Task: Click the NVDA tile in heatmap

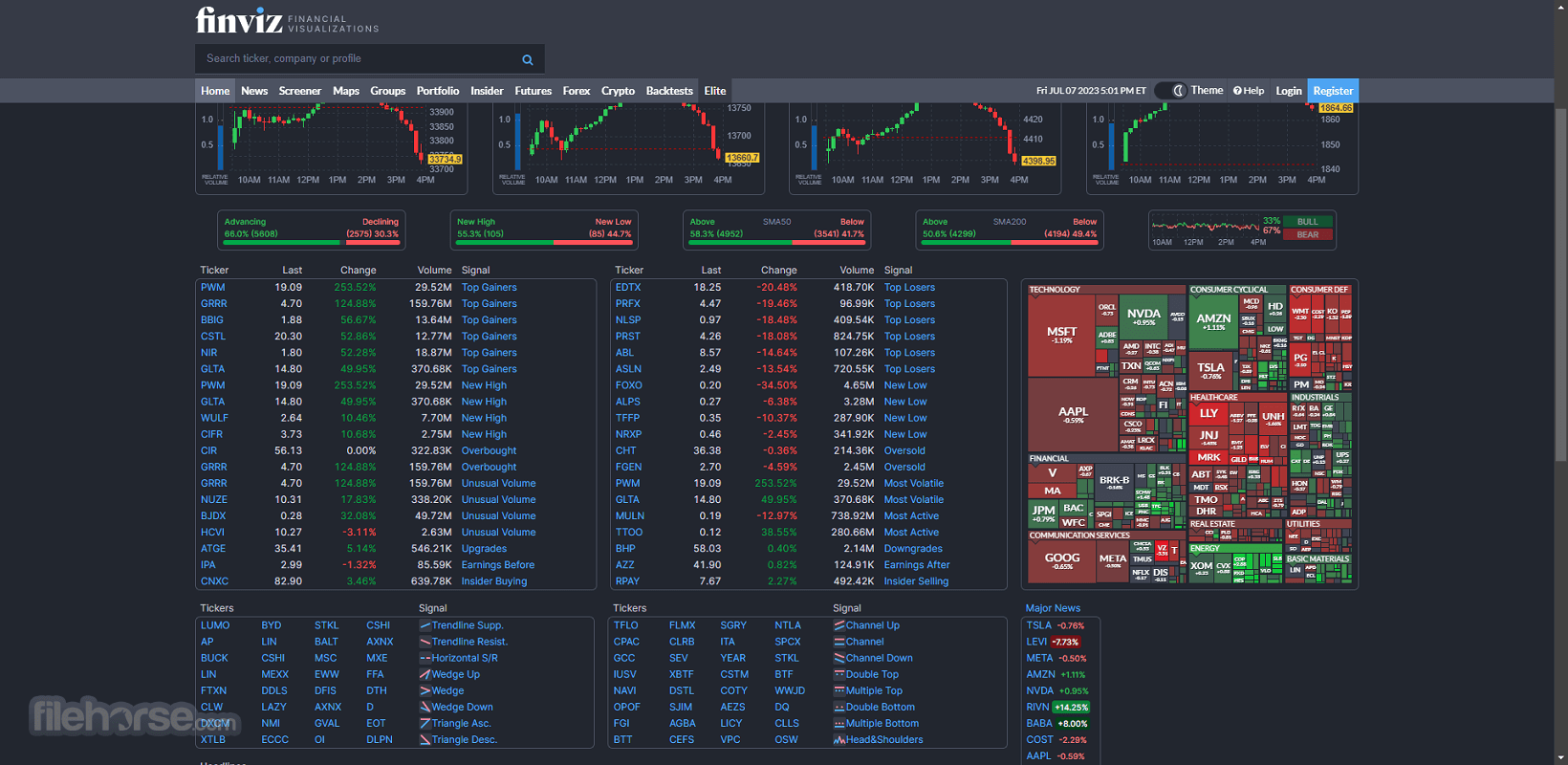Action: [x=1143, y=317]
